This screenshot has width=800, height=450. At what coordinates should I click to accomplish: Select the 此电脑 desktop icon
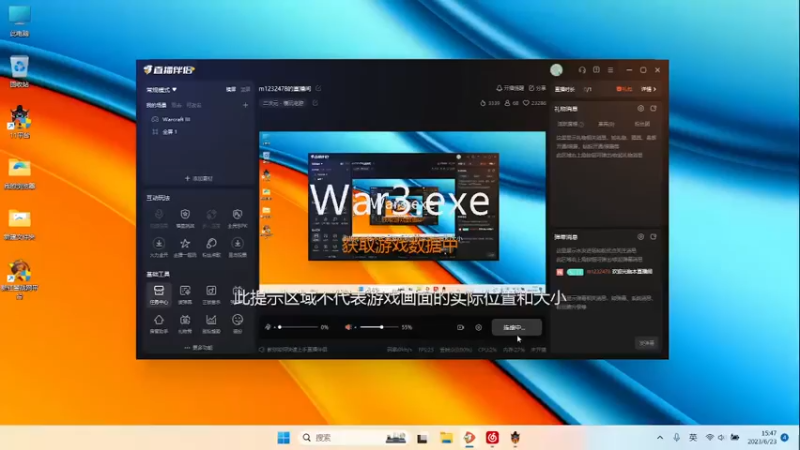tap(19, 21)
